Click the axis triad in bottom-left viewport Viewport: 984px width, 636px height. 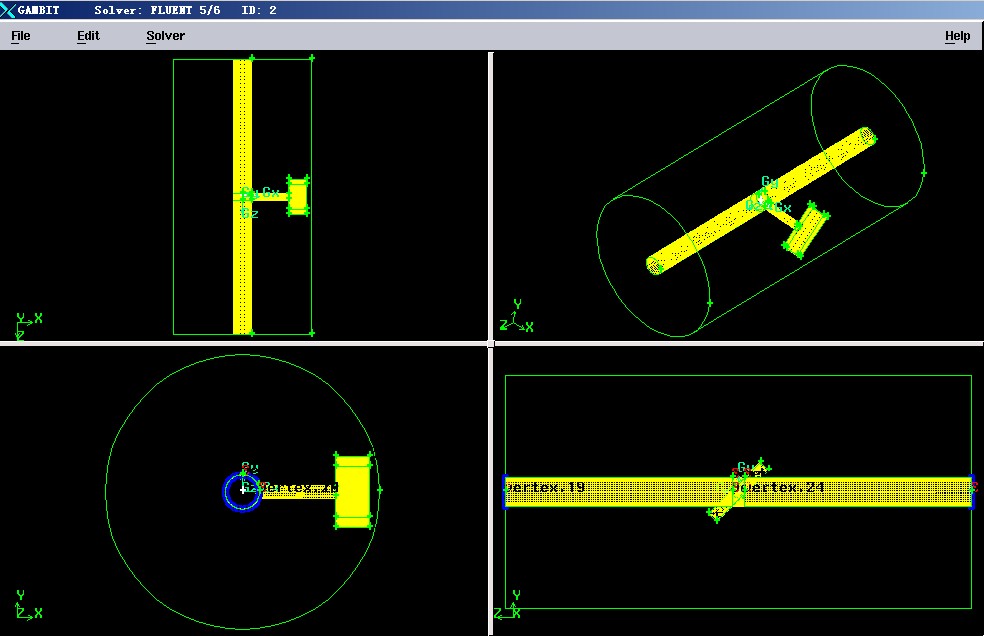[x=25, y=606]
